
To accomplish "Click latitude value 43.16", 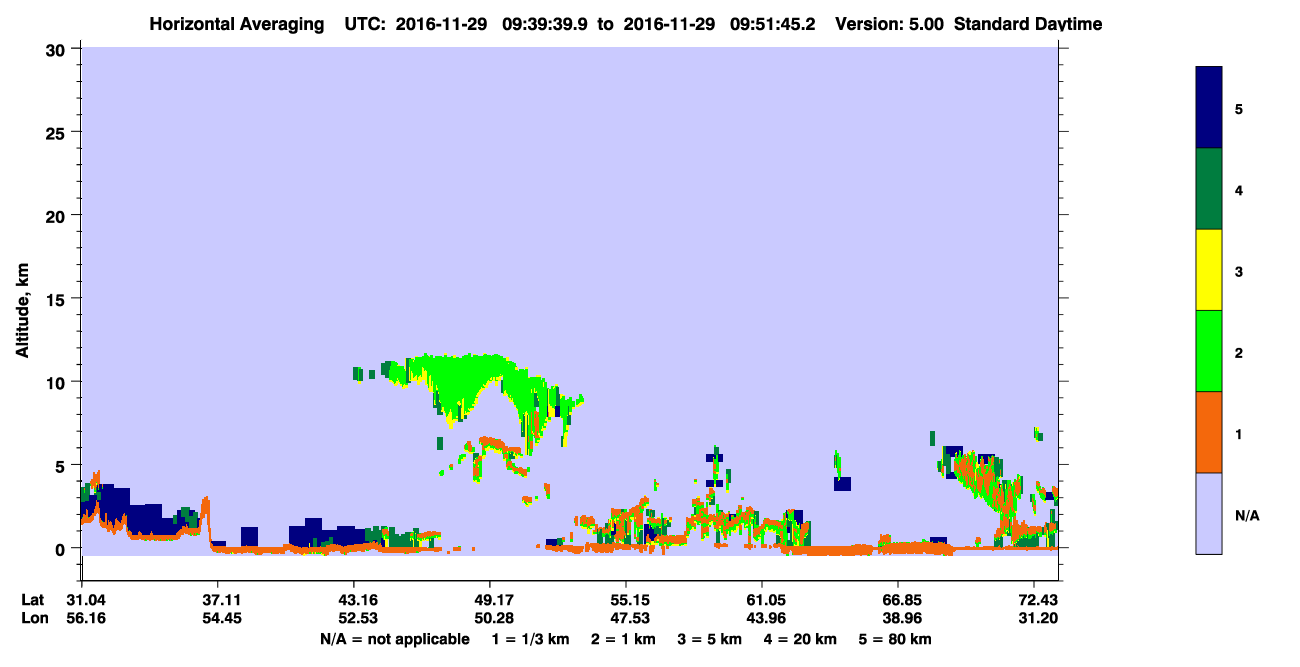I will click(353, 599).
